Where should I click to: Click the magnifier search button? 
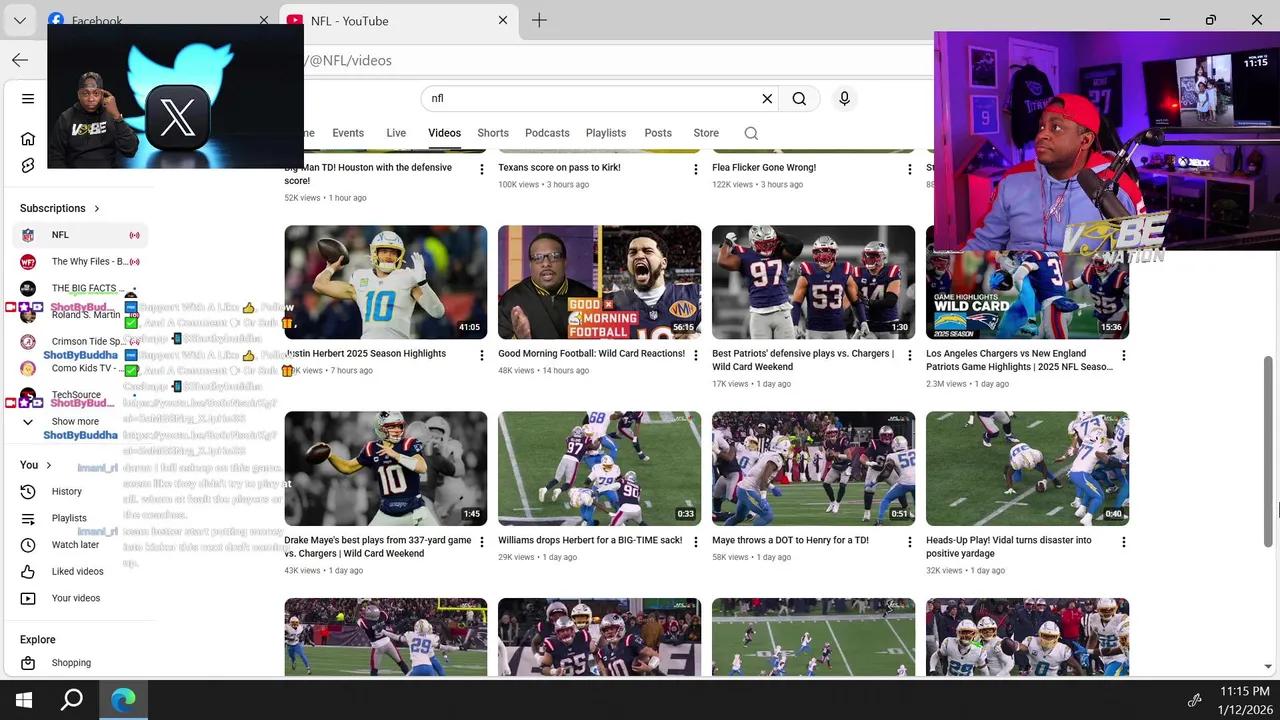(799, 98)
